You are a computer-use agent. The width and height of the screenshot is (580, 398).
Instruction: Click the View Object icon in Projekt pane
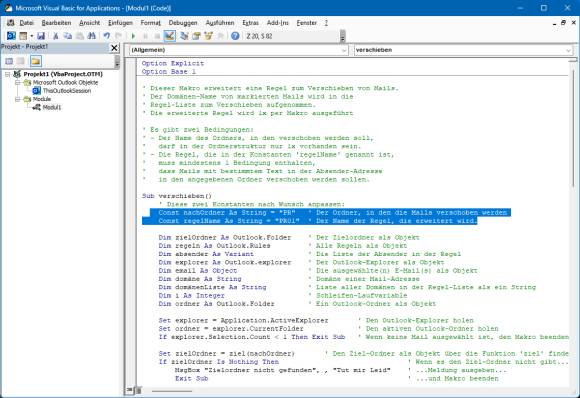tap(21, 61)
